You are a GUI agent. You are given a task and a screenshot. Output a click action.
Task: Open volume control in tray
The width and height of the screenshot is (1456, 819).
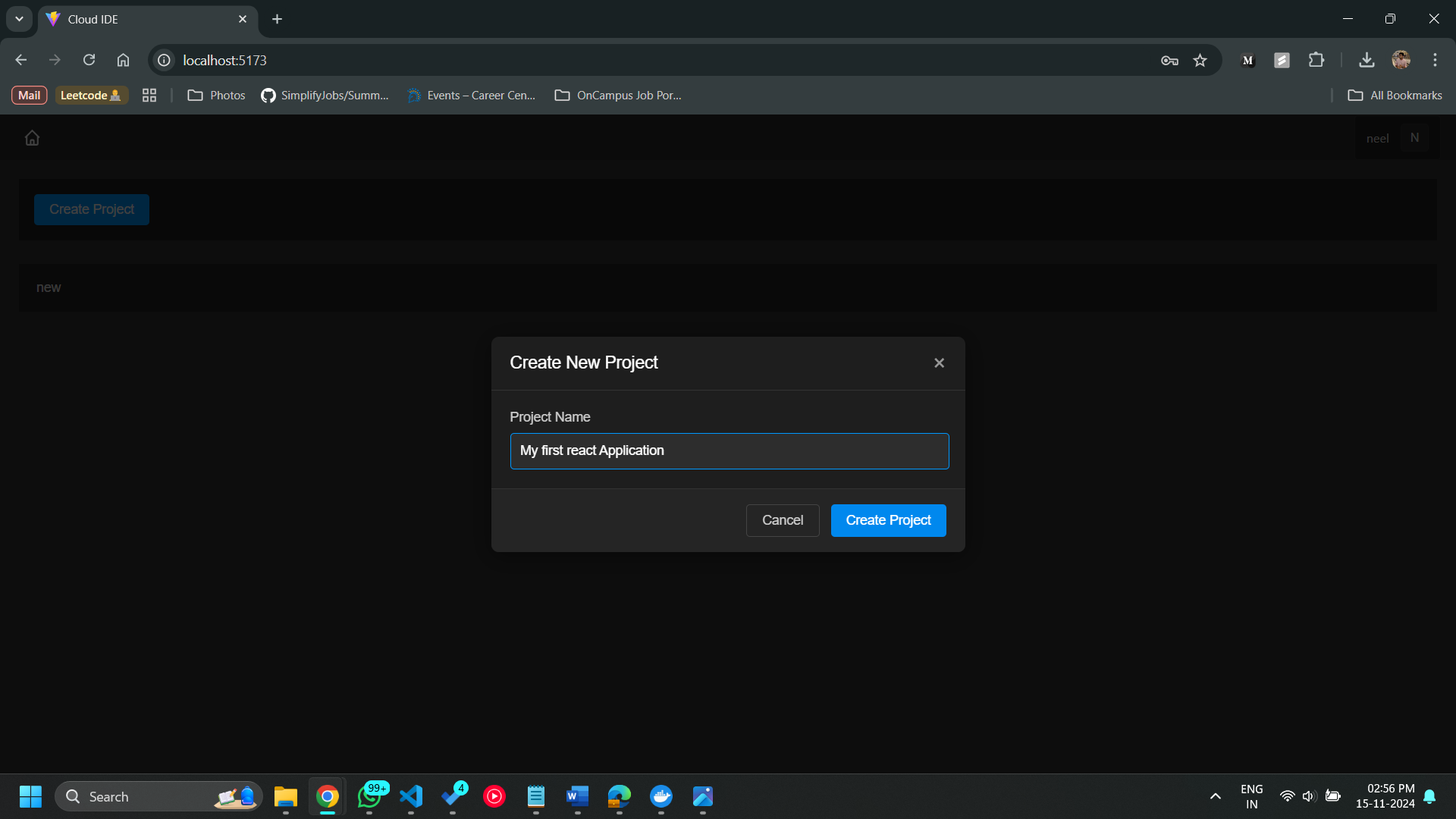point(1309,796)
